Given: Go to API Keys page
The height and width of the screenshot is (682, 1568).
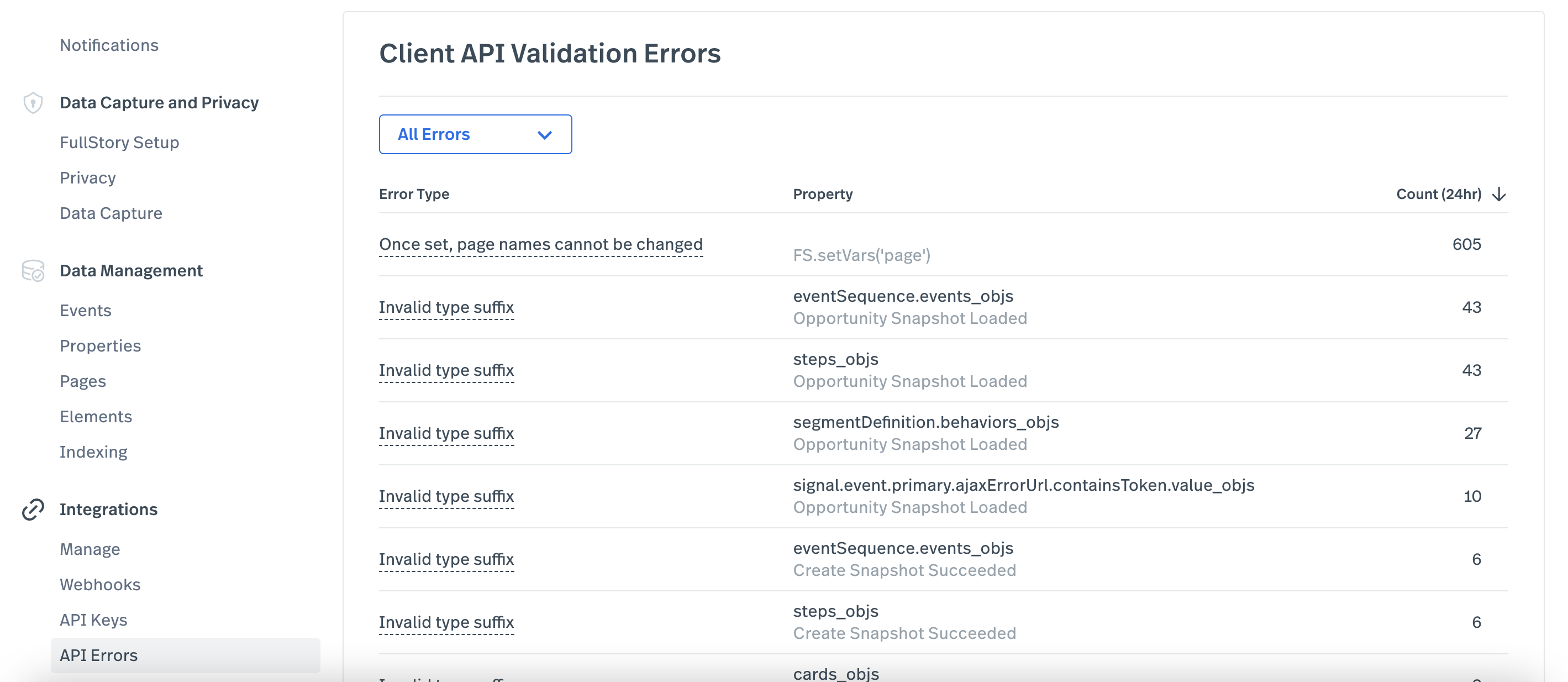Looking at the screenshot, I should [x=93, y=620].
